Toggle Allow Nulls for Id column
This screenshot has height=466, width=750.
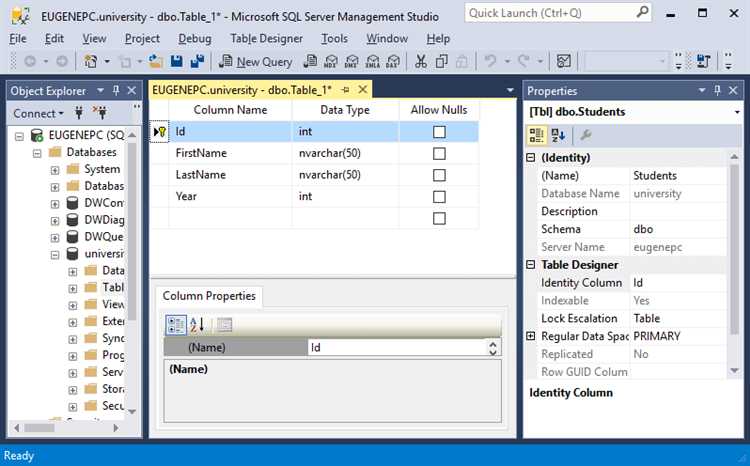[439, 132]
